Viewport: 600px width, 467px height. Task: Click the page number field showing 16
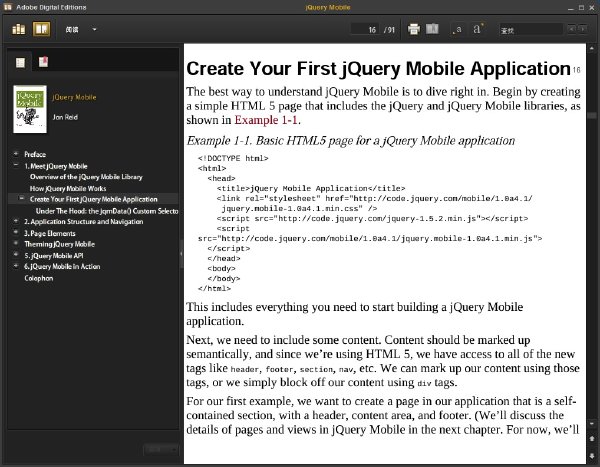click(365, 29)
